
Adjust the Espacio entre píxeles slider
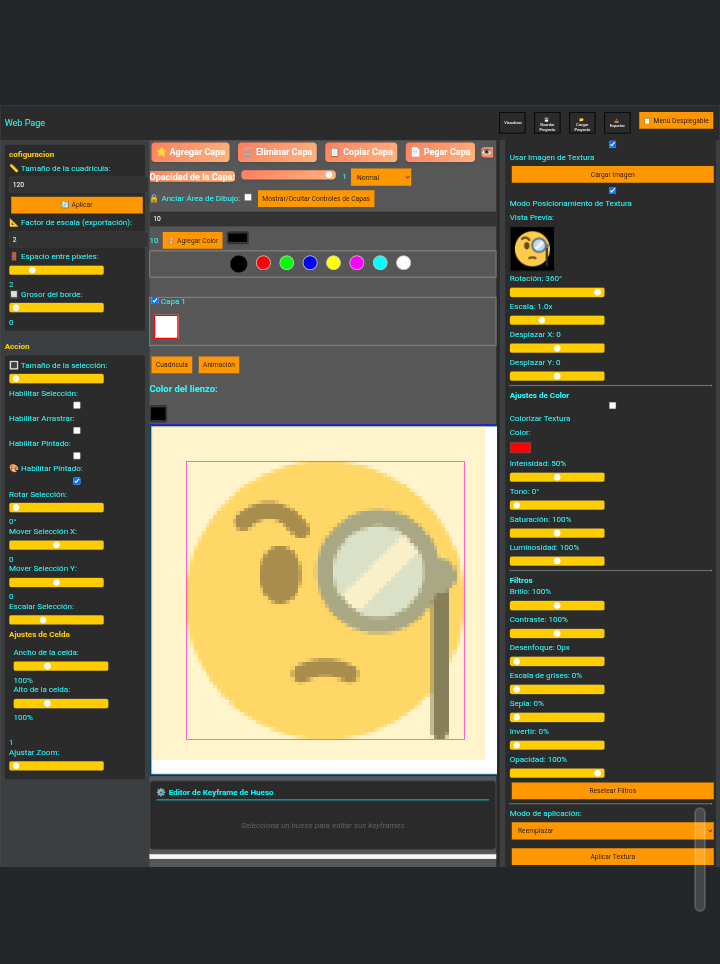coord(56,270)
